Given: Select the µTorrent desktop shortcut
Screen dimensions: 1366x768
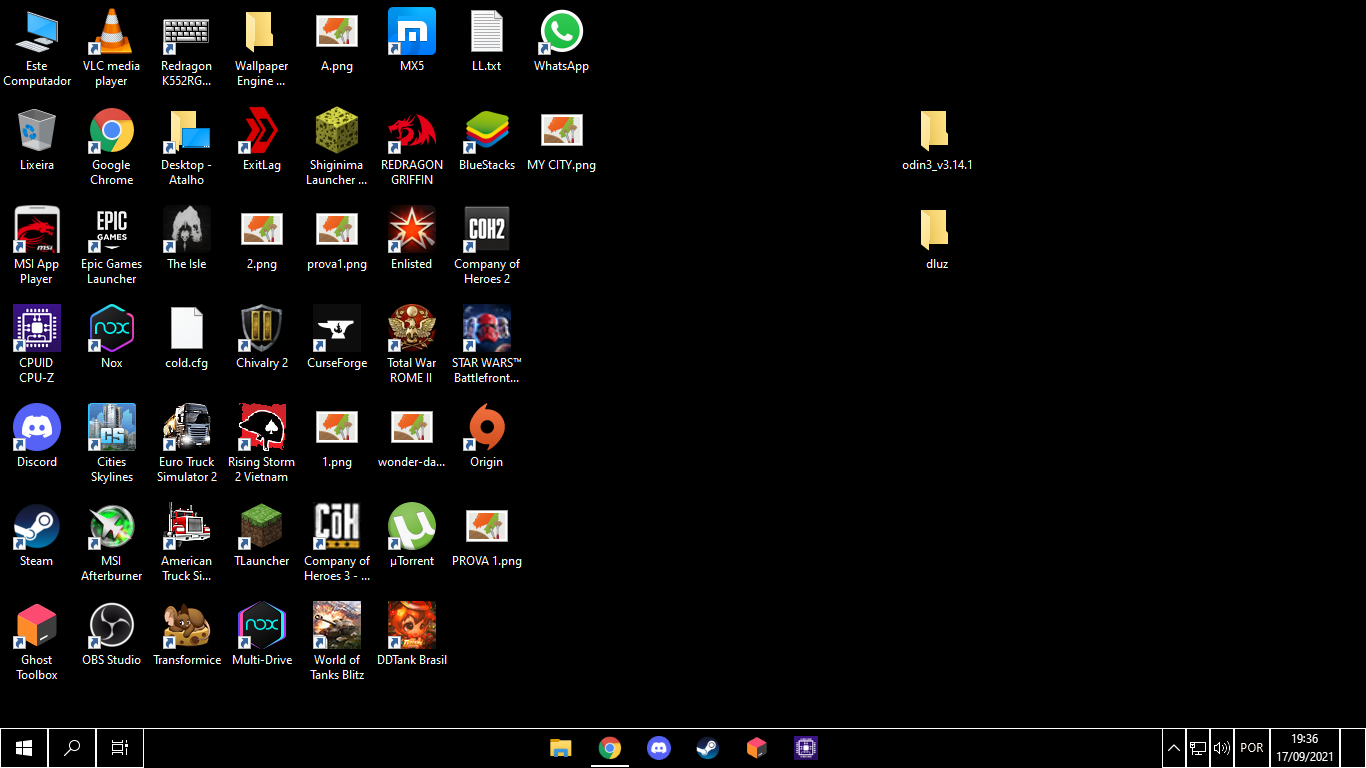Looking at the screenshot, I should click(412, 535).
